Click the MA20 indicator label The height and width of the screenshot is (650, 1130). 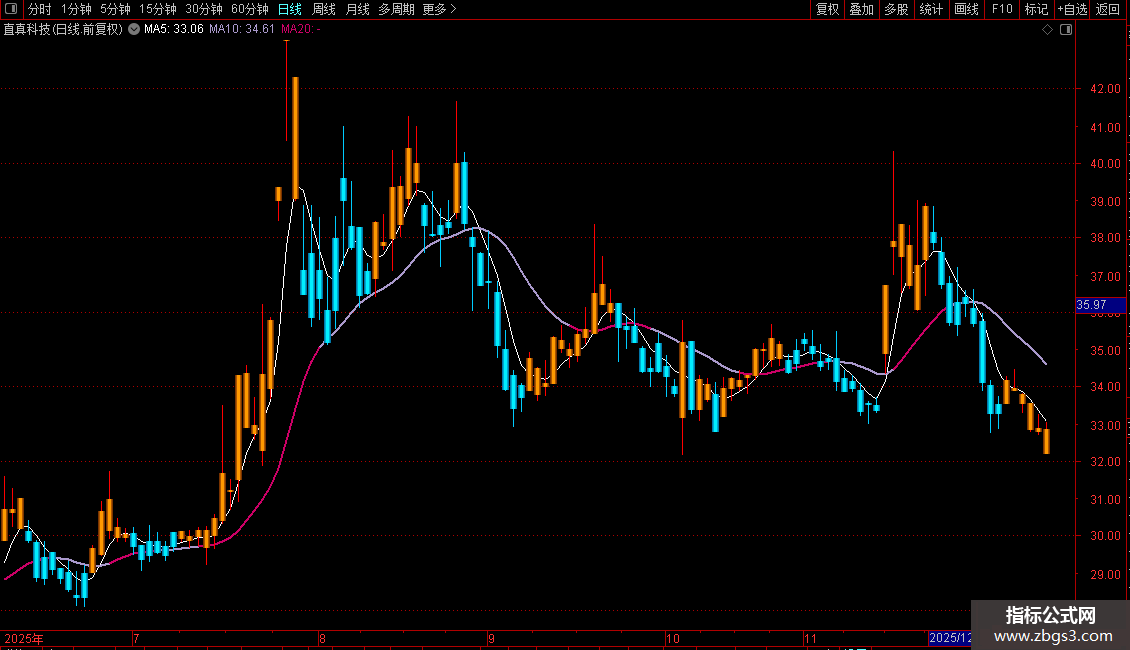tap(301, 29)
